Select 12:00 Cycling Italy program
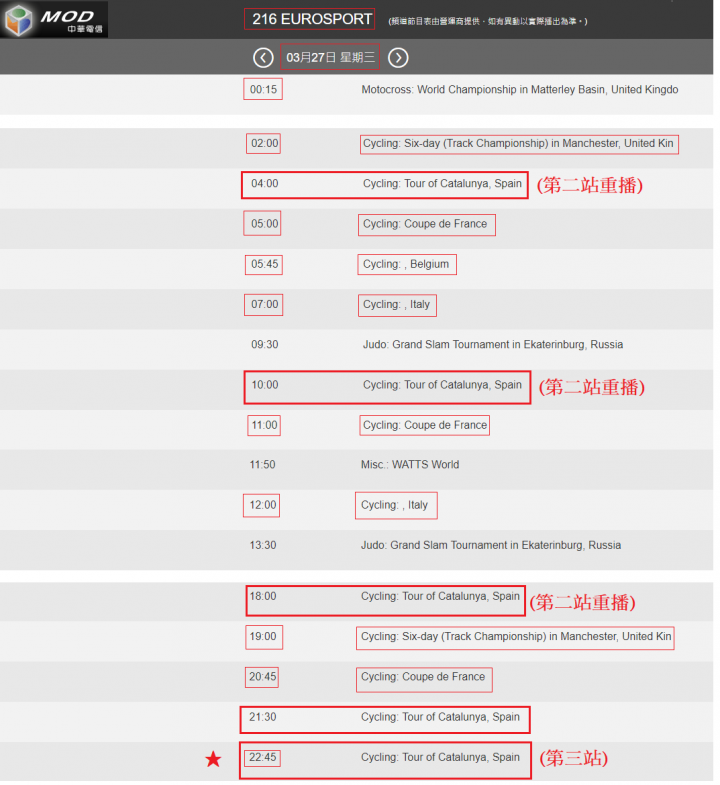 tap(356, 510)
